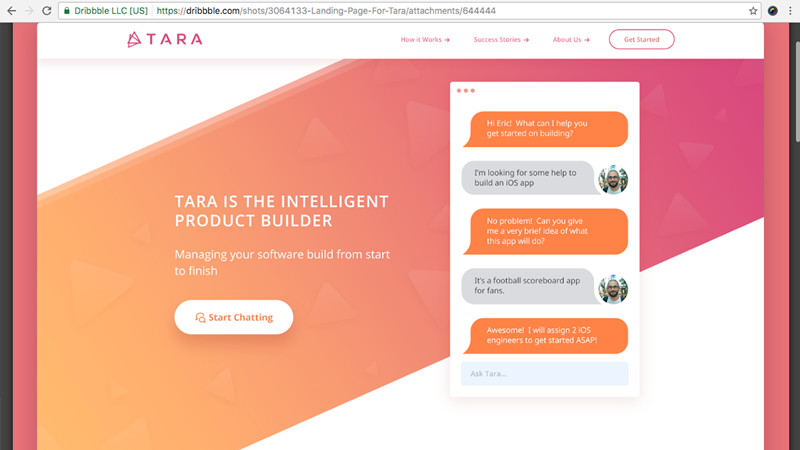Click the Tara triangle logo
The width and height of the screenshot is (800, 450).
click(134, 39)
